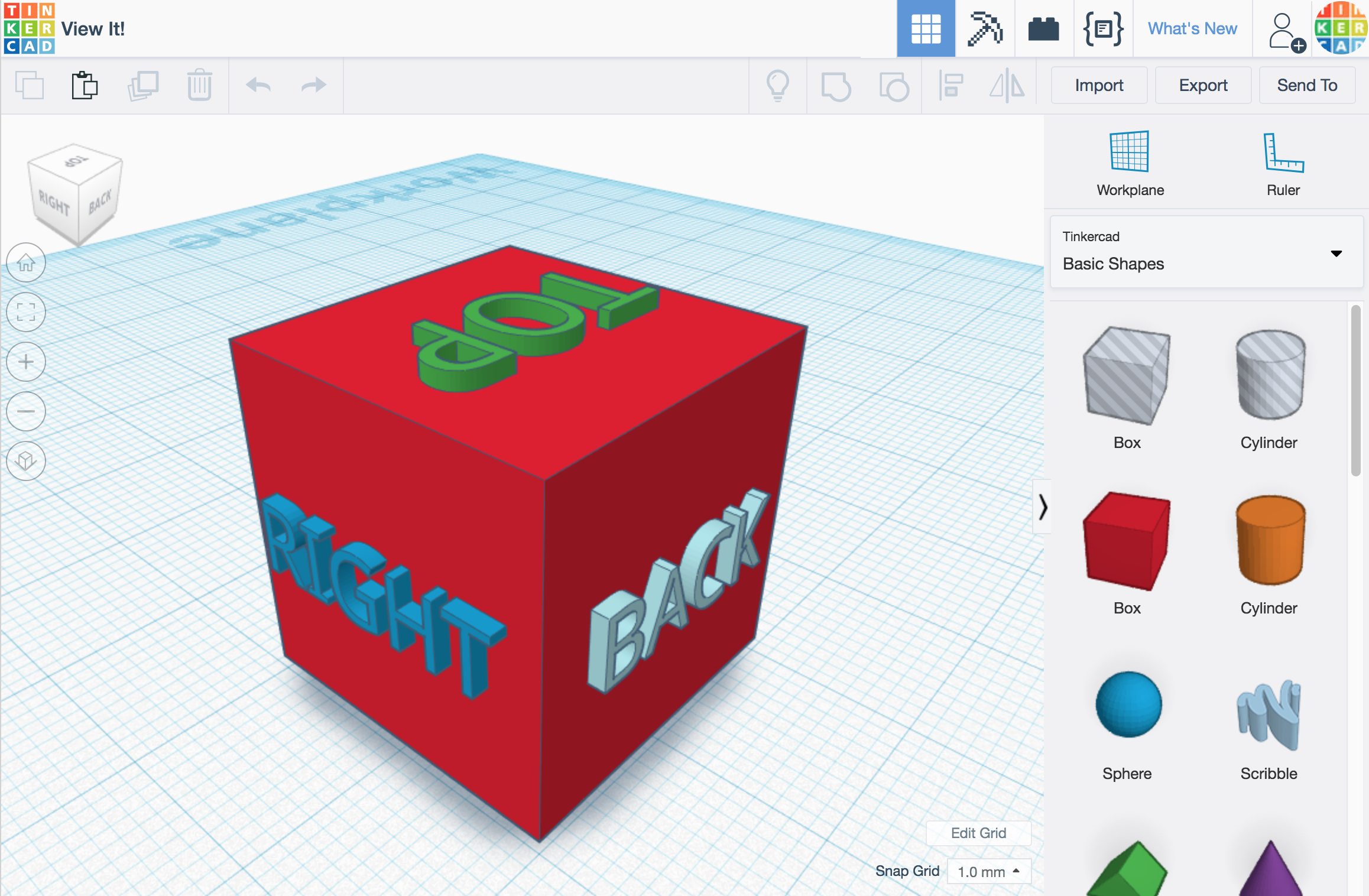
Task: Click the TOP face of the view cube
Action: point(76,161)
